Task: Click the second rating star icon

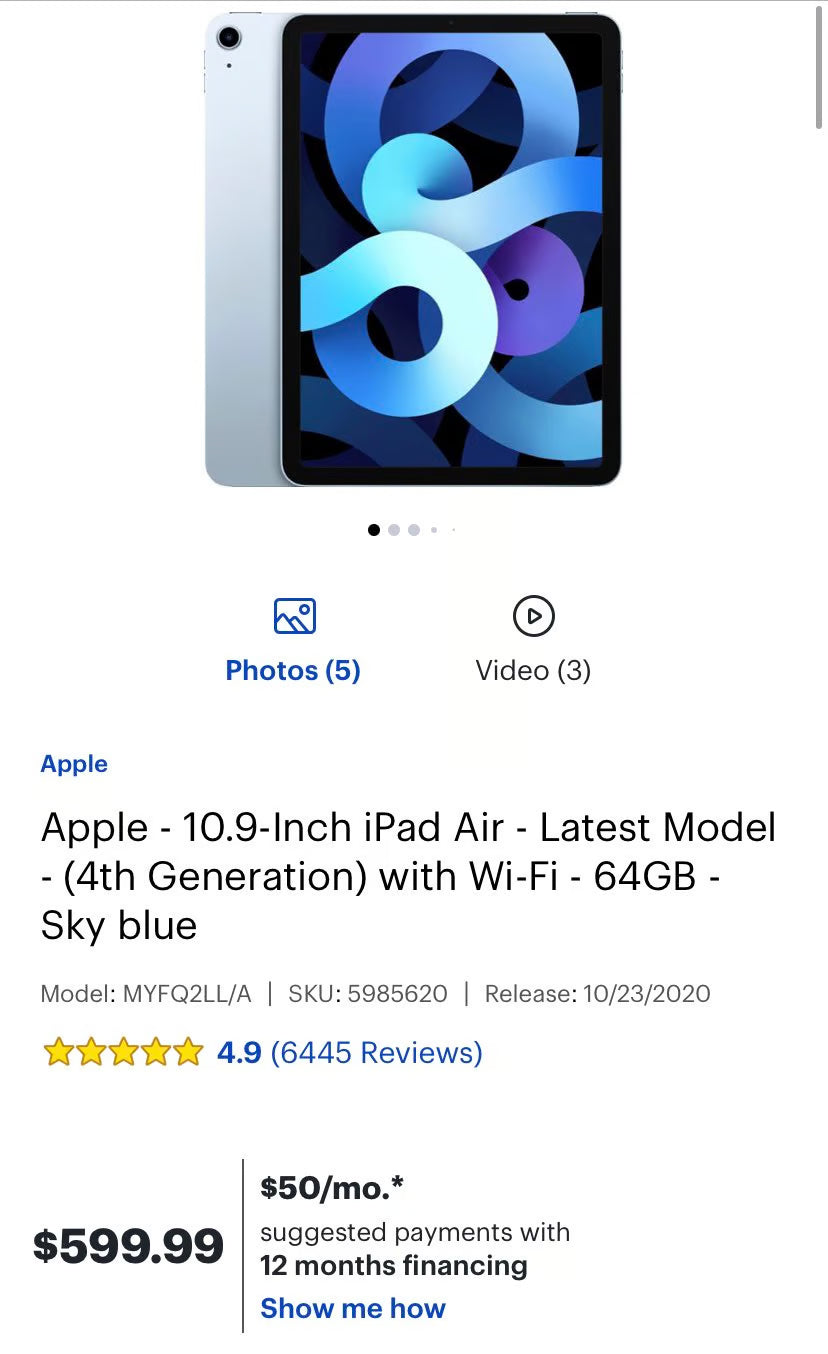Action: (89, 1053)
